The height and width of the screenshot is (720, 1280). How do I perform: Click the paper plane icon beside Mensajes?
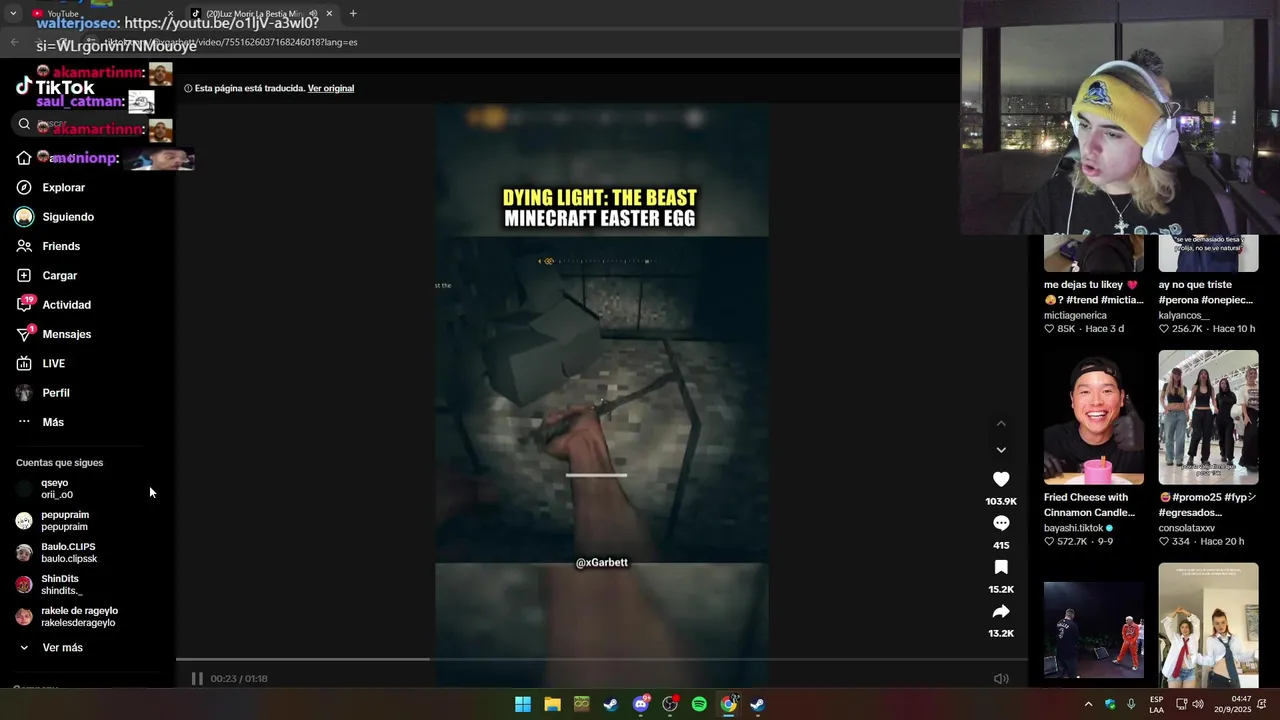[24, 334]
